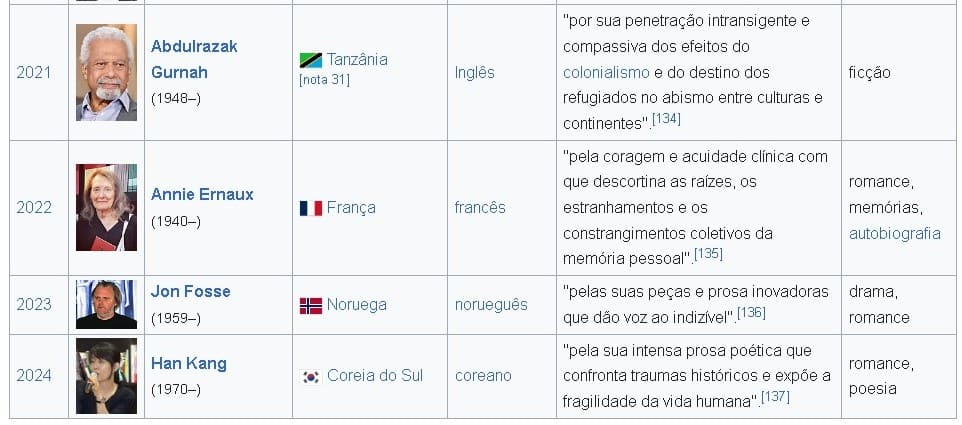
Task: Open Abdulrazak Gurnah's portrait photo
Action: coord(106,72)
